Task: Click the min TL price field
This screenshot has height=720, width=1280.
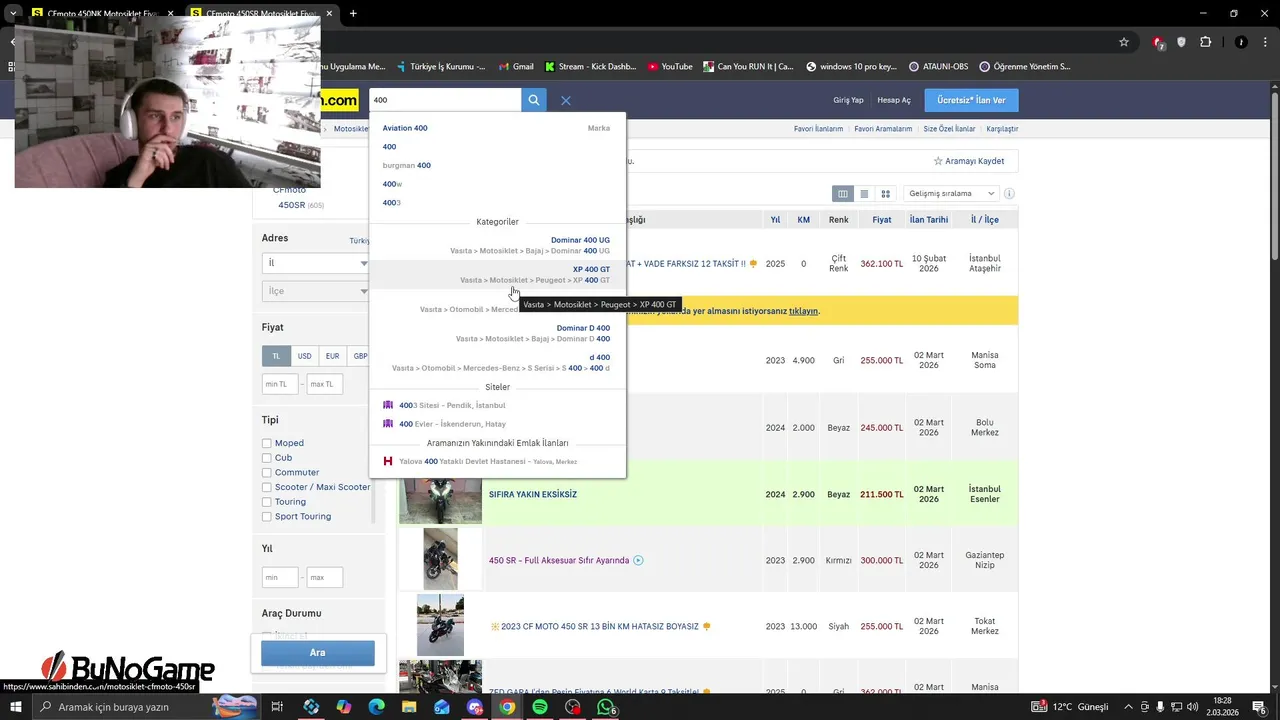Action: (280, 384)
